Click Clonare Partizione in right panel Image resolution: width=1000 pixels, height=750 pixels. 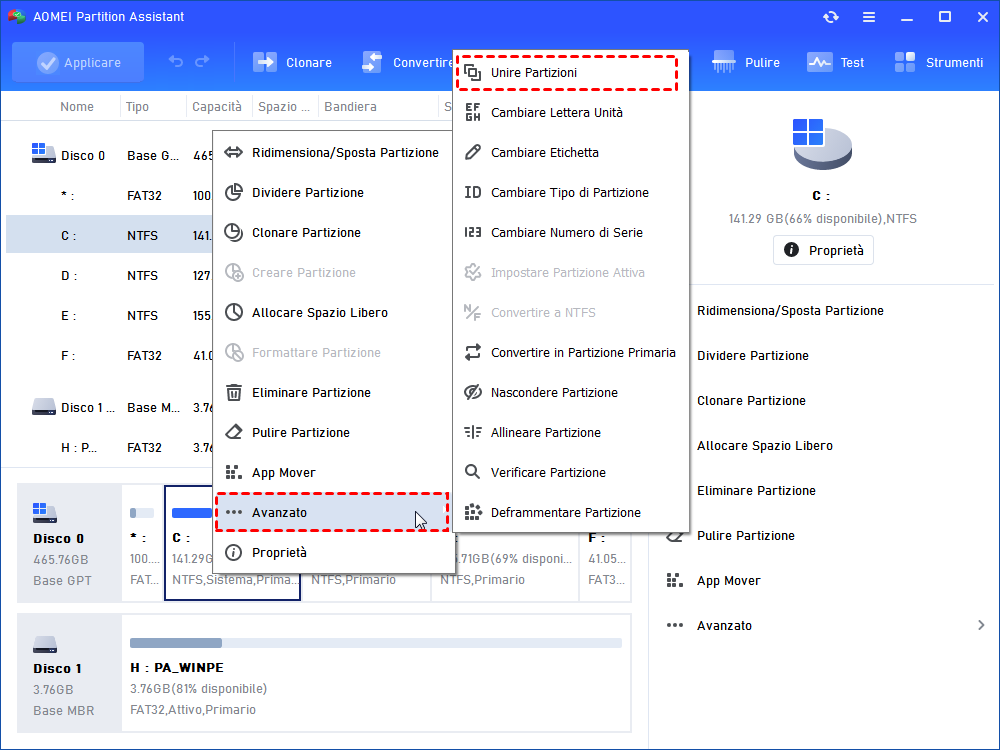click(x=751, y=401)
